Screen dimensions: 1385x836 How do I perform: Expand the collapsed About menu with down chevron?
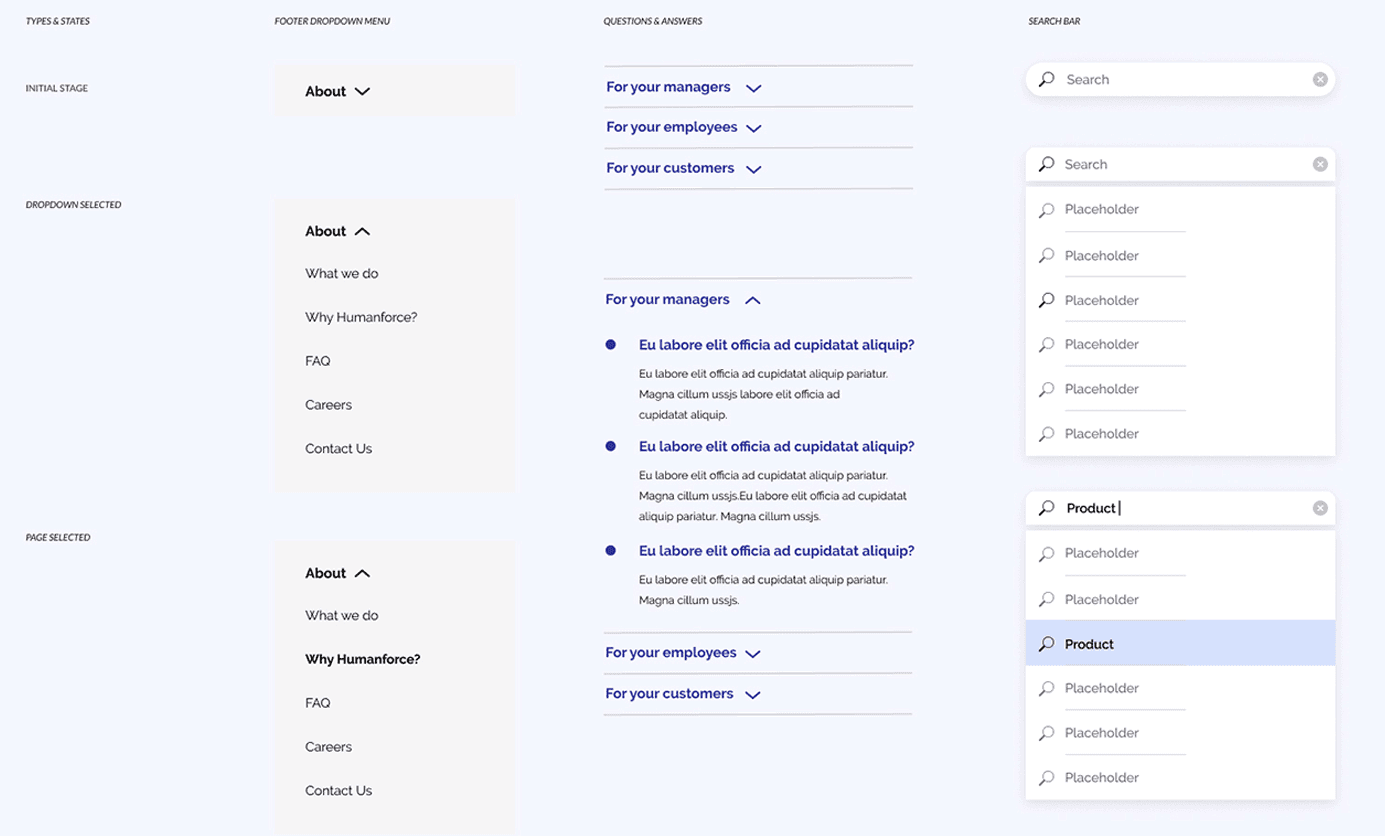362,91
